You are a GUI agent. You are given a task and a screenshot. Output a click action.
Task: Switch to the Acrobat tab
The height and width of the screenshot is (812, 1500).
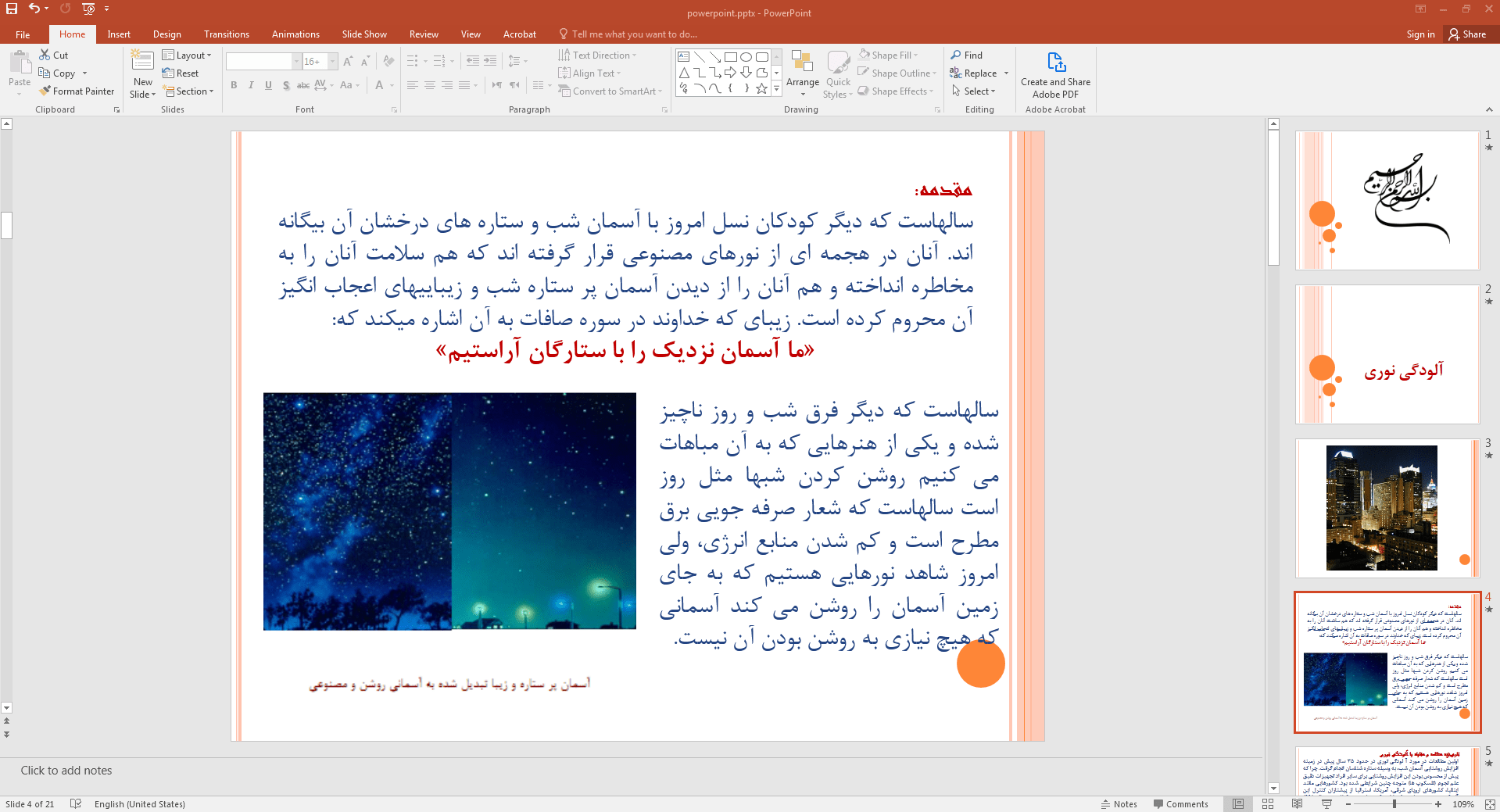(519, 34)
